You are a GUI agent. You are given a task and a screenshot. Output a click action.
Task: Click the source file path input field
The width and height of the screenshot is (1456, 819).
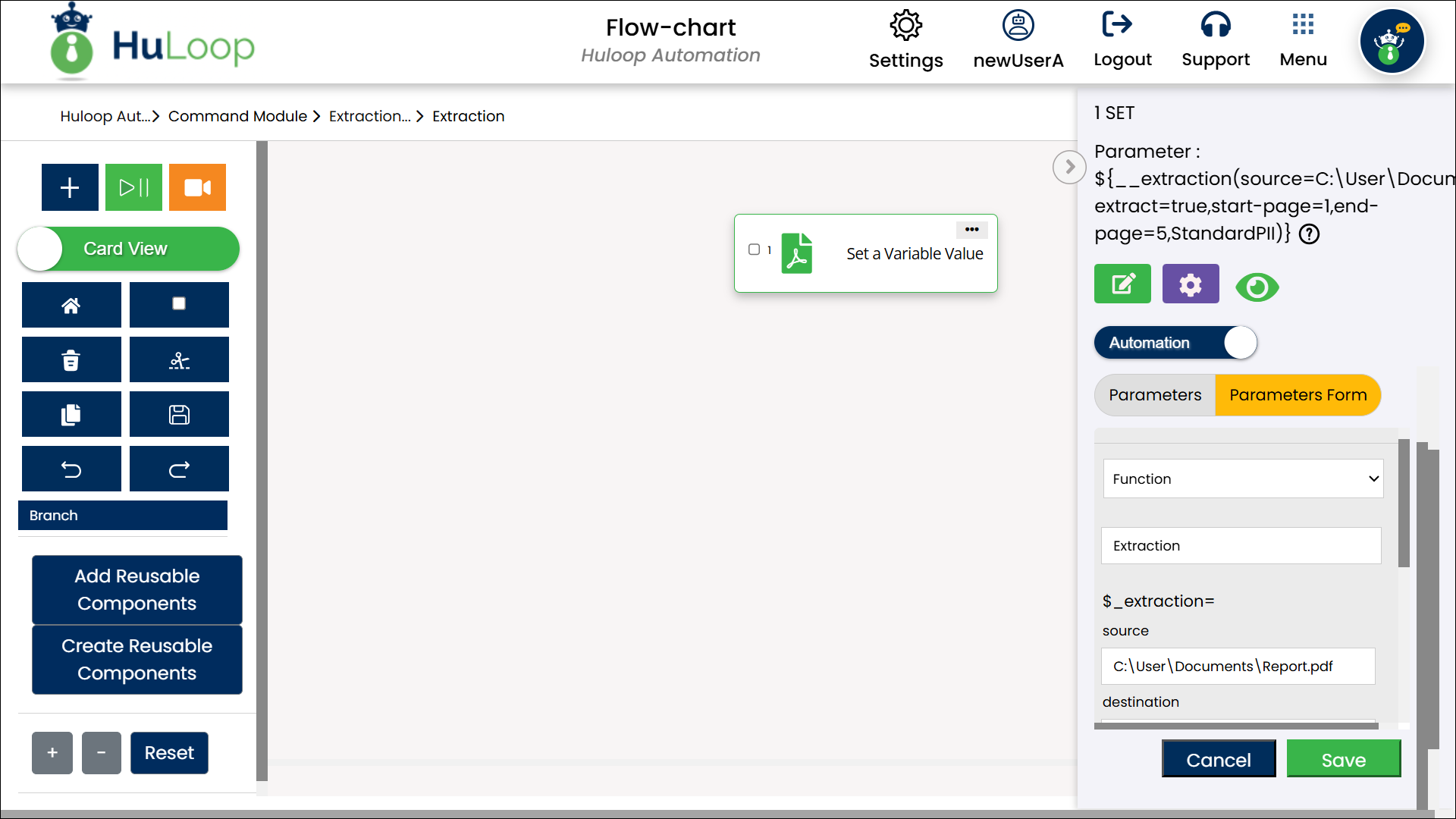coord(1237,667)
